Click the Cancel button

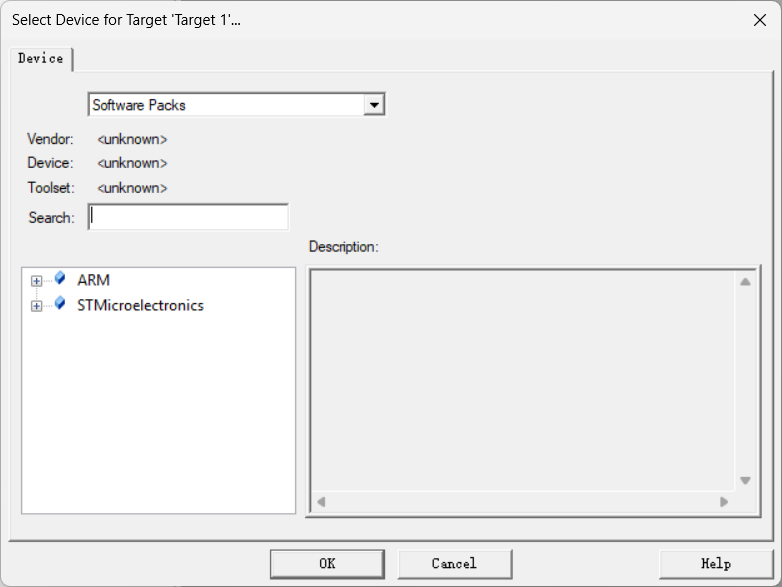454,564
